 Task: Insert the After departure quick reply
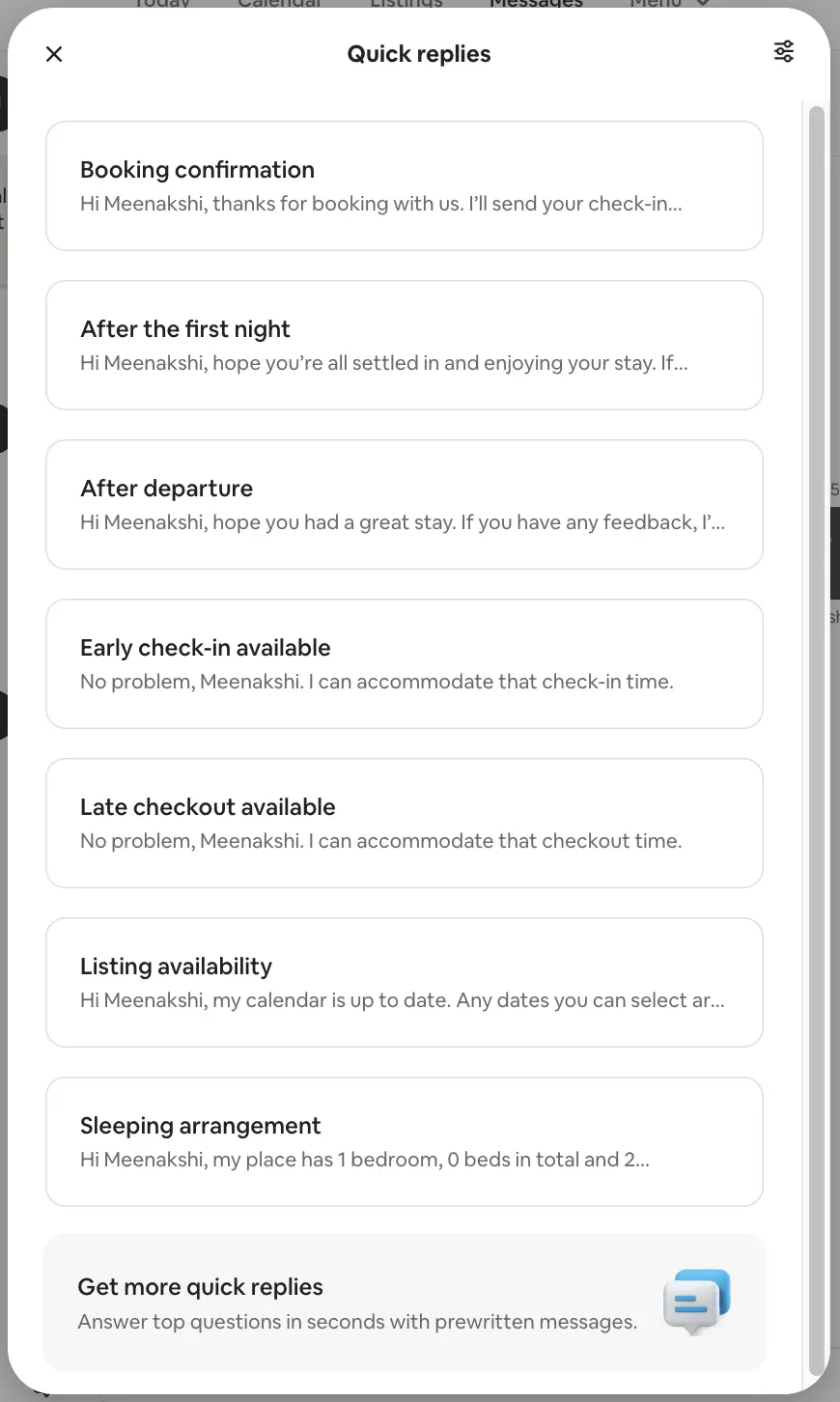[x=404, y=504]
